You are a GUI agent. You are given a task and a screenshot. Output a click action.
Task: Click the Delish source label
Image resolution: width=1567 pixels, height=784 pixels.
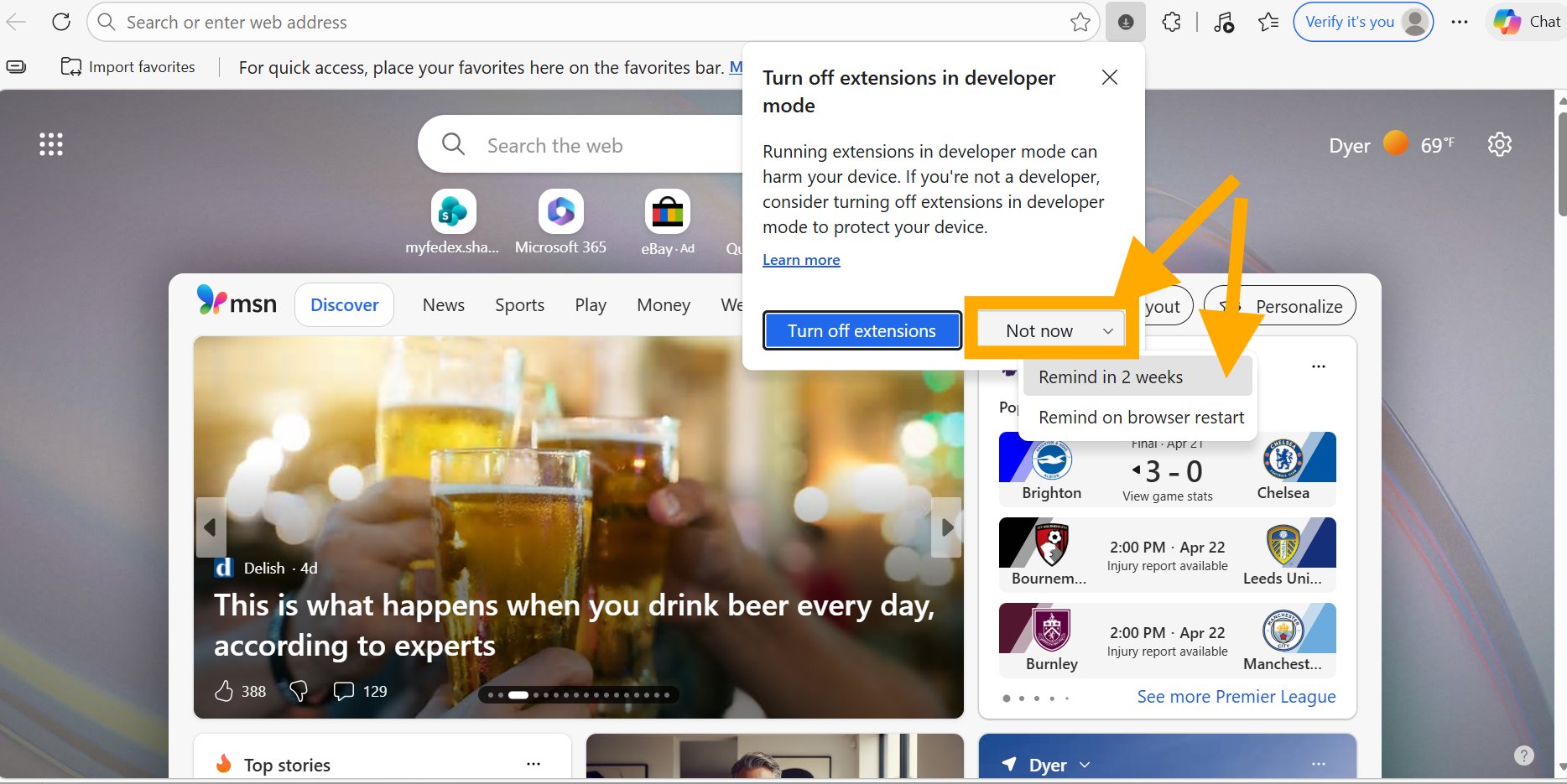[264, 569]
